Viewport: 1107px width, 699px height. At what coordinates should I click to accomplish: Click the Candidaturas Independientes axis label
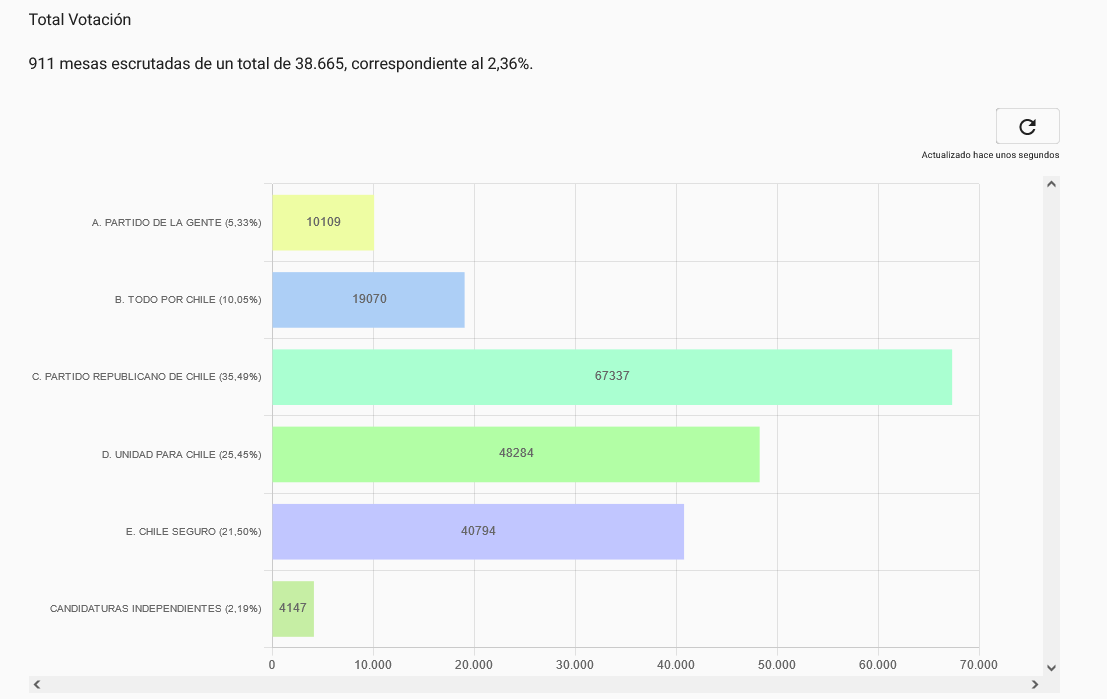click(x=155, y=609)
